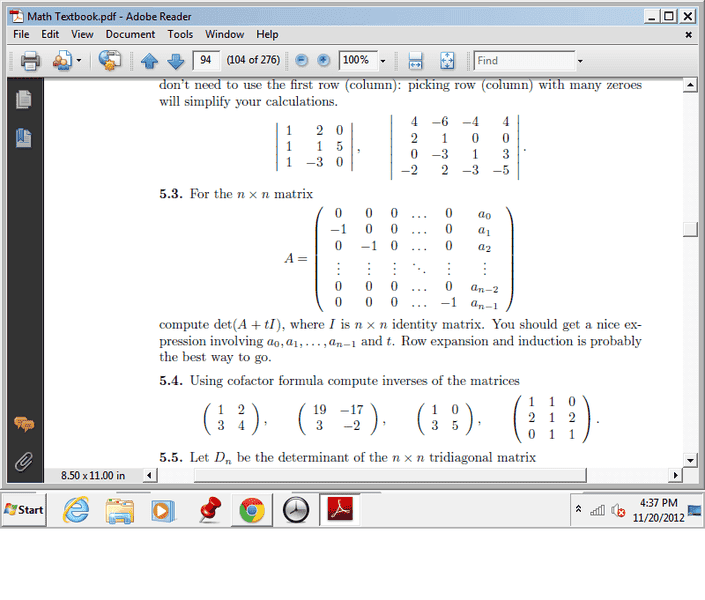Open the View menu
Image resolution: width=705 pixels, height=600 pixels.
click(82, 34)
